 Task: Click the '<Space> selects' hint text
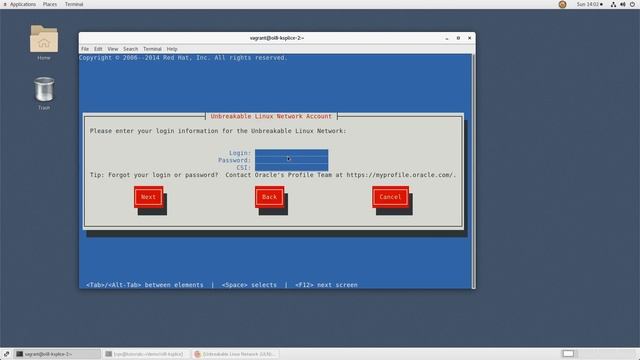[249, 285]
